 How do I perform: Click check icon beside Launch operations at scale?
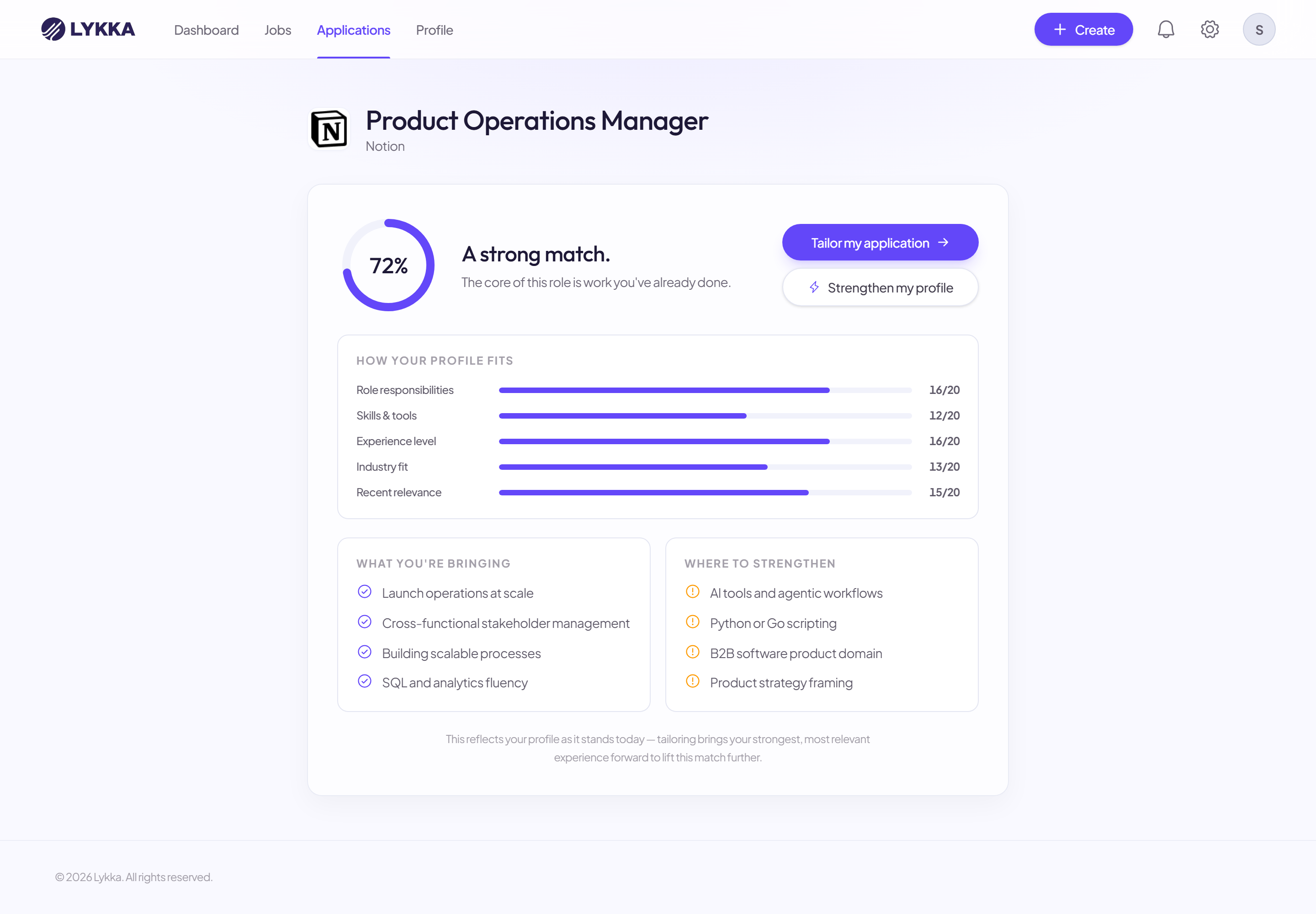364,591
